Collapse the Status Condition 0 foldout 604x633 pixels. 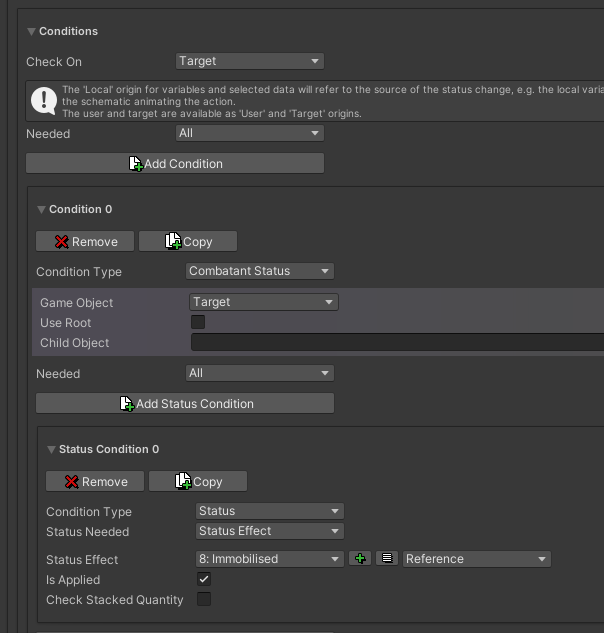(x=51, y=450)
